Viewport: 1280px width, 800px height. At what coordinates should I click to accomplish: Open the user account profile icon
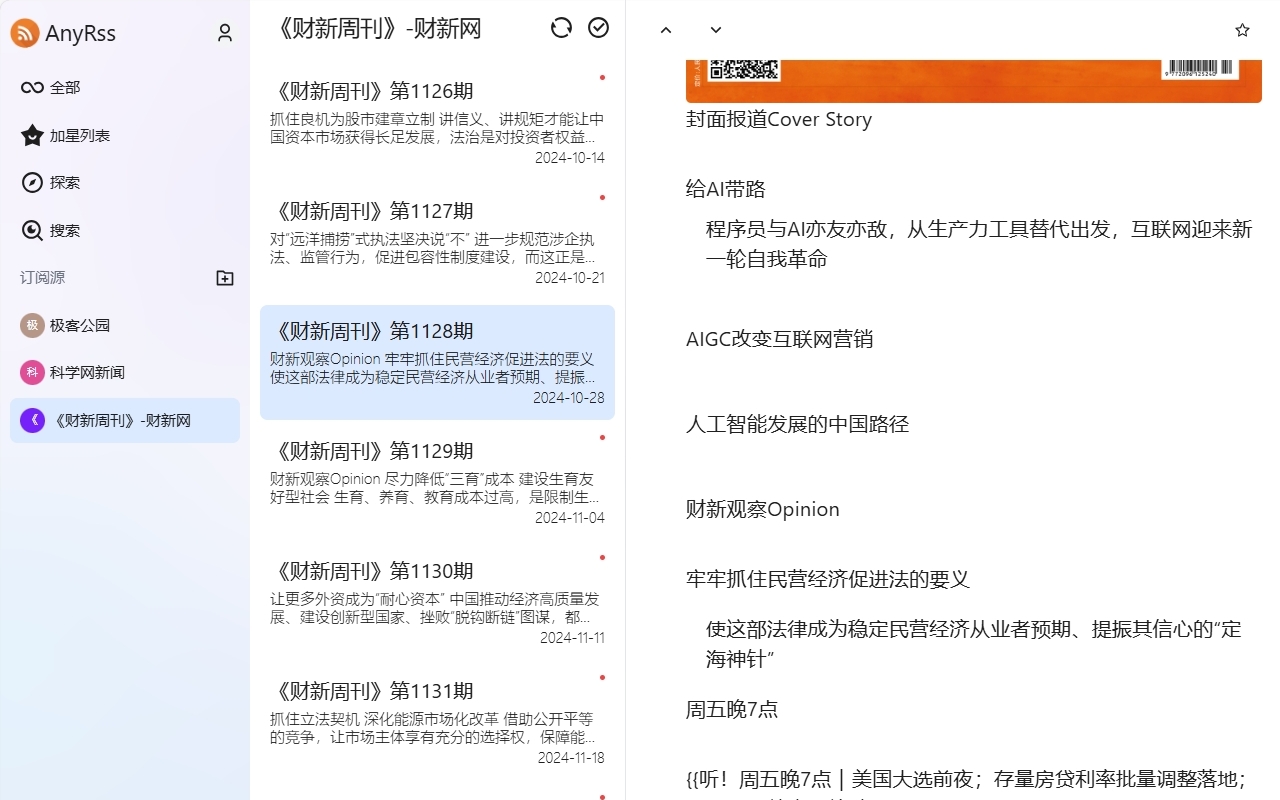click(x=225, y=33)
